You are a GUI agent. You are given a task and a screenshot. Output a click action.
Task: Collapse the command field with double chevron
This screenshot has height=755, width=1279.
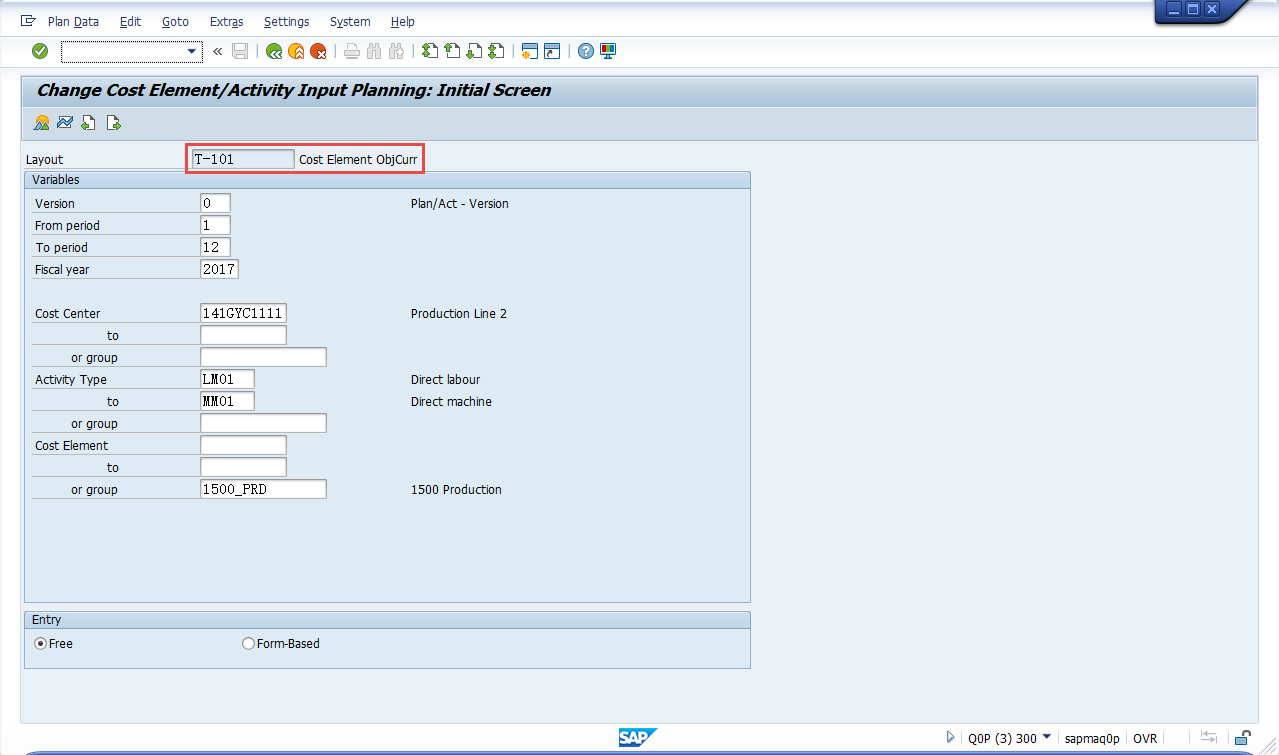pyautogui.click(x=218, y=51)
